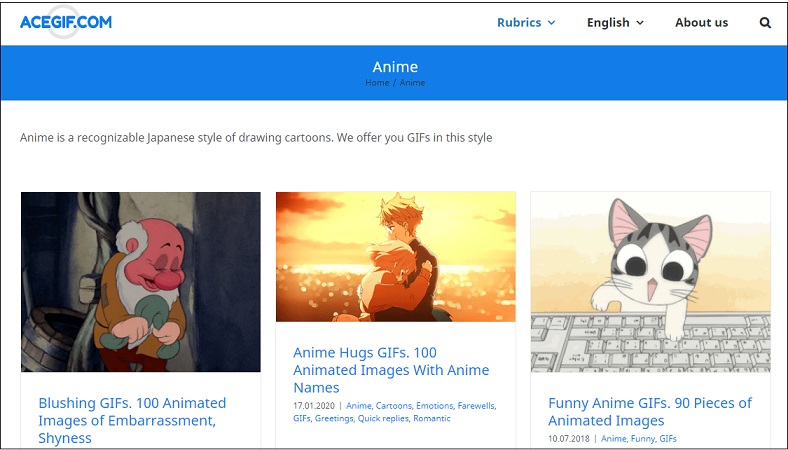
Task: Go to the About us page
Action: (702, 23)
